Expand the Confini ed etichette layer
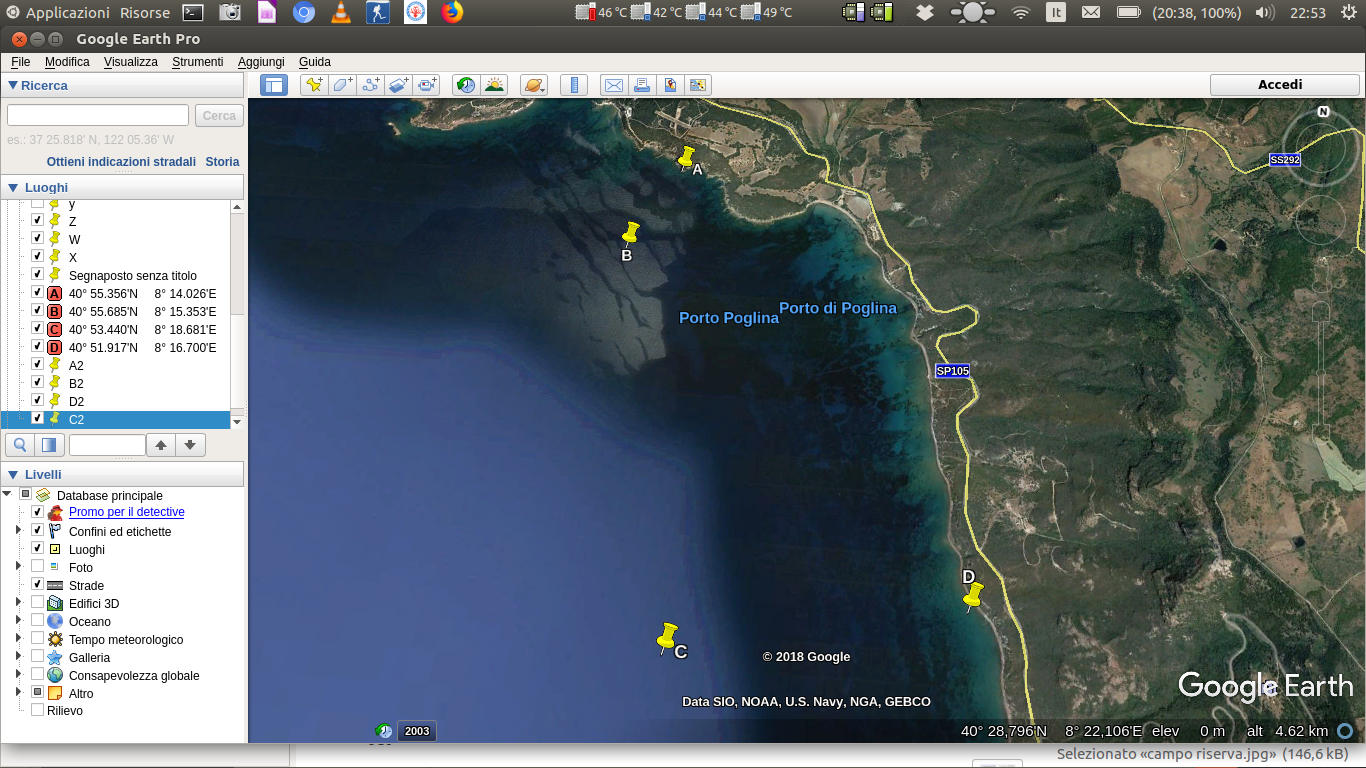1366x768 pixels. tap(18, 530)
